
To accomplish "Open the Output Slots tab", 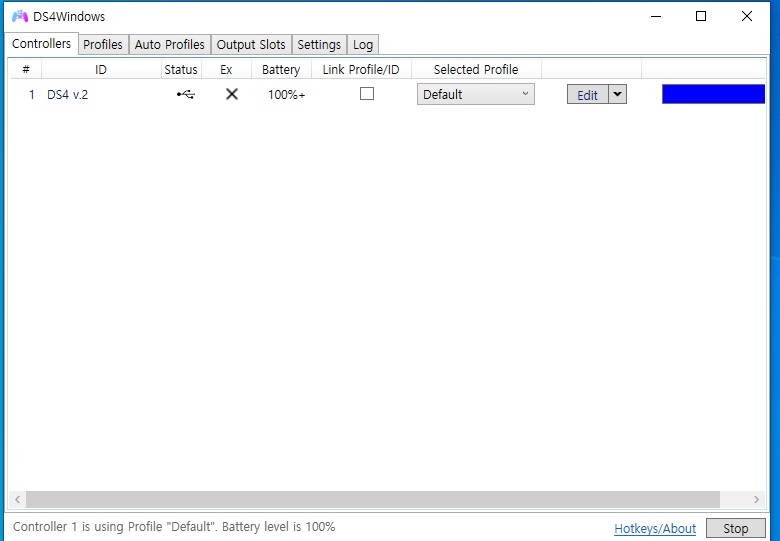I will [x=251, y=44].
